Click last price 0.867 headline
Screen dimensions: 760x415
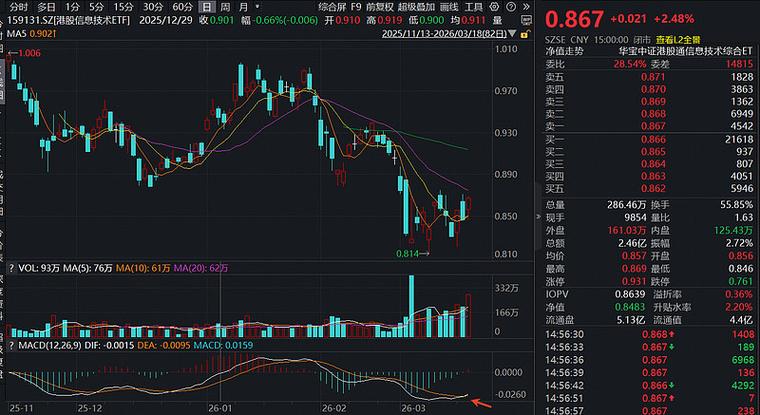575,19
